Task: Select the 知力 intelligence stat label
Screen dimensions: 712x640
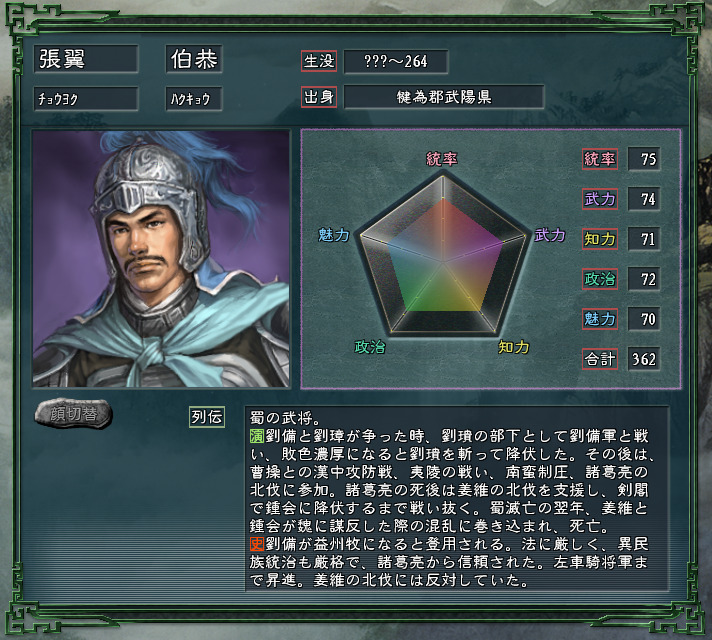Action: [600, 239]
